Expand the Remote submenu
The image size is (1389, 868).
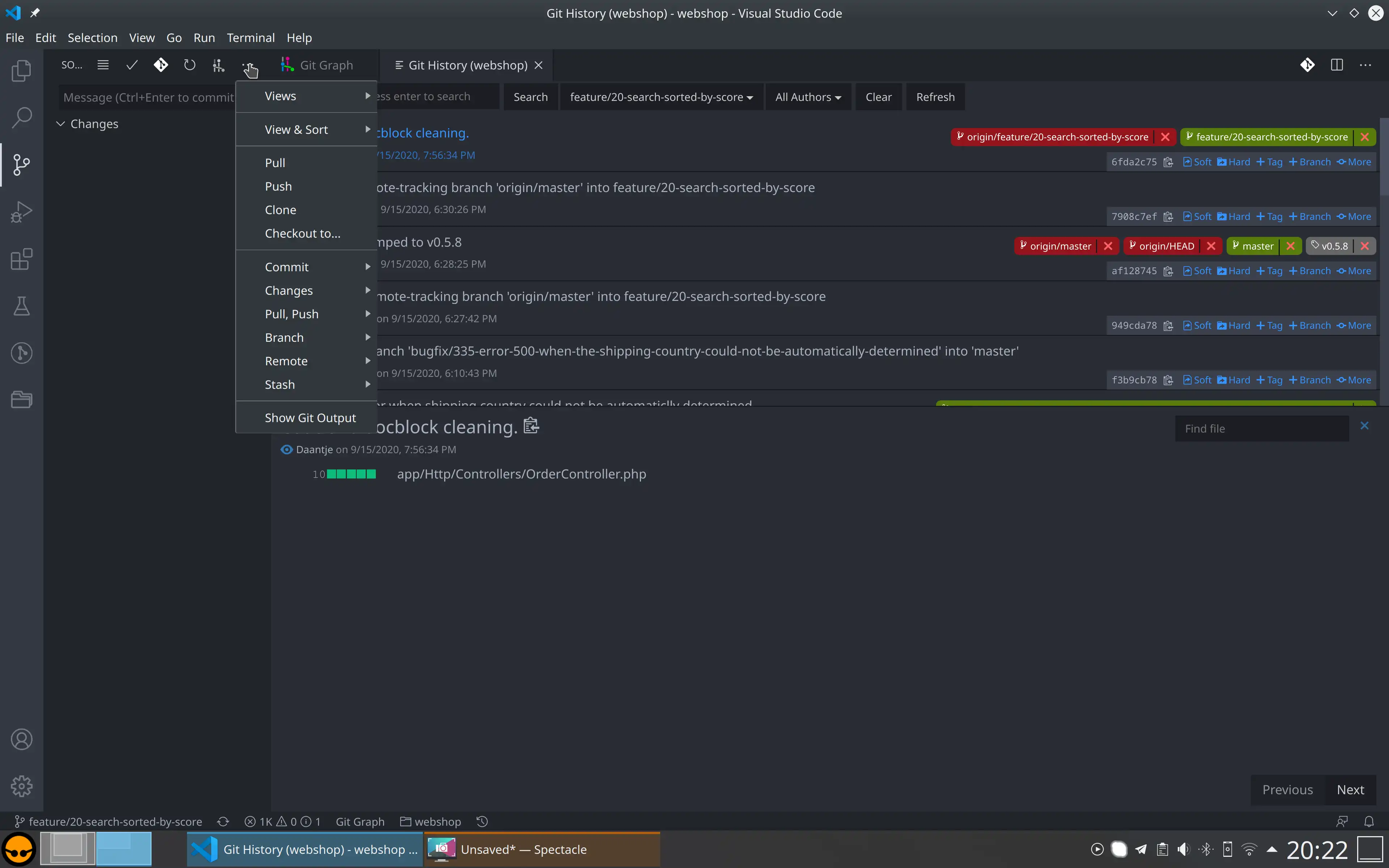coord(306,361)
